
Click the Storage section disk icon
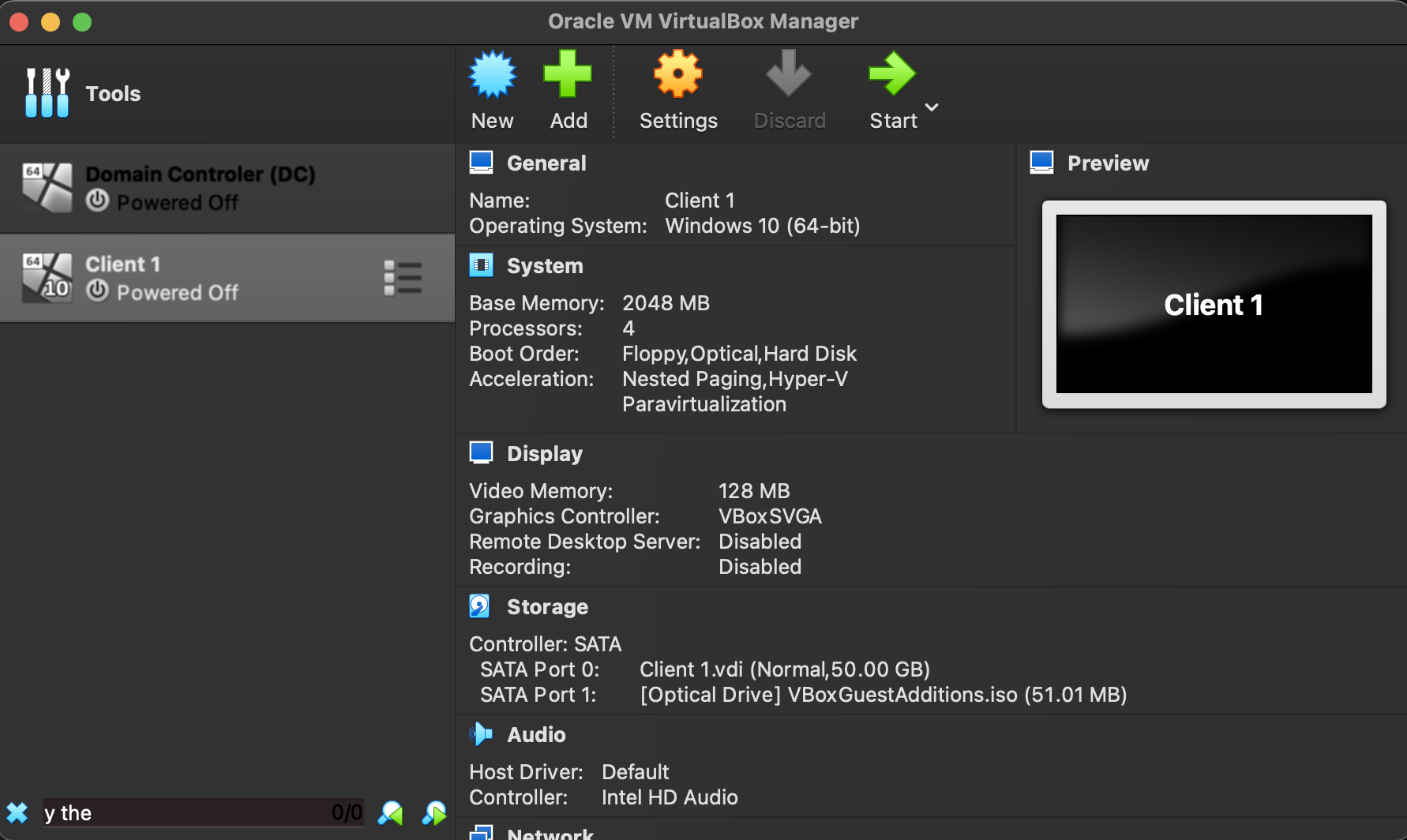(x=480, y=606)
